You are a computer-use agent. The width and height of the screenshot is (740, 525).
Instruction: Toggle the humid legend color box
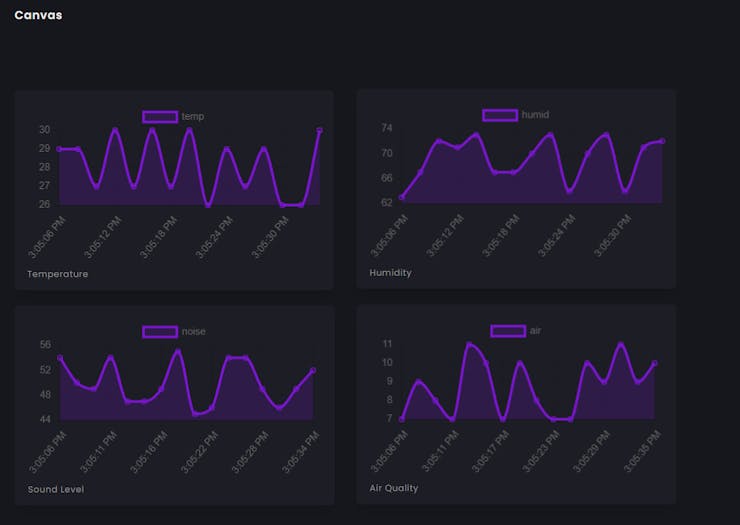[x=500, y=115]
